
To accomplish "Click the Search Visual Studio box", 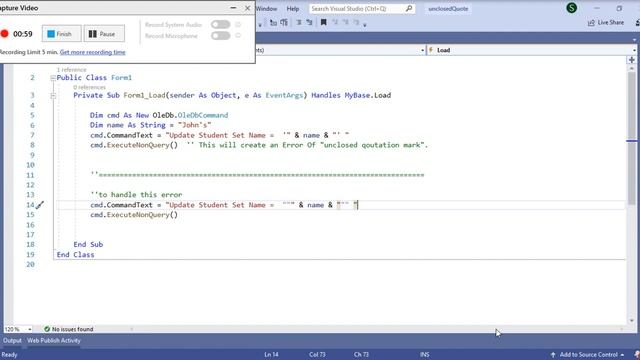I will (x=362, y=9).
